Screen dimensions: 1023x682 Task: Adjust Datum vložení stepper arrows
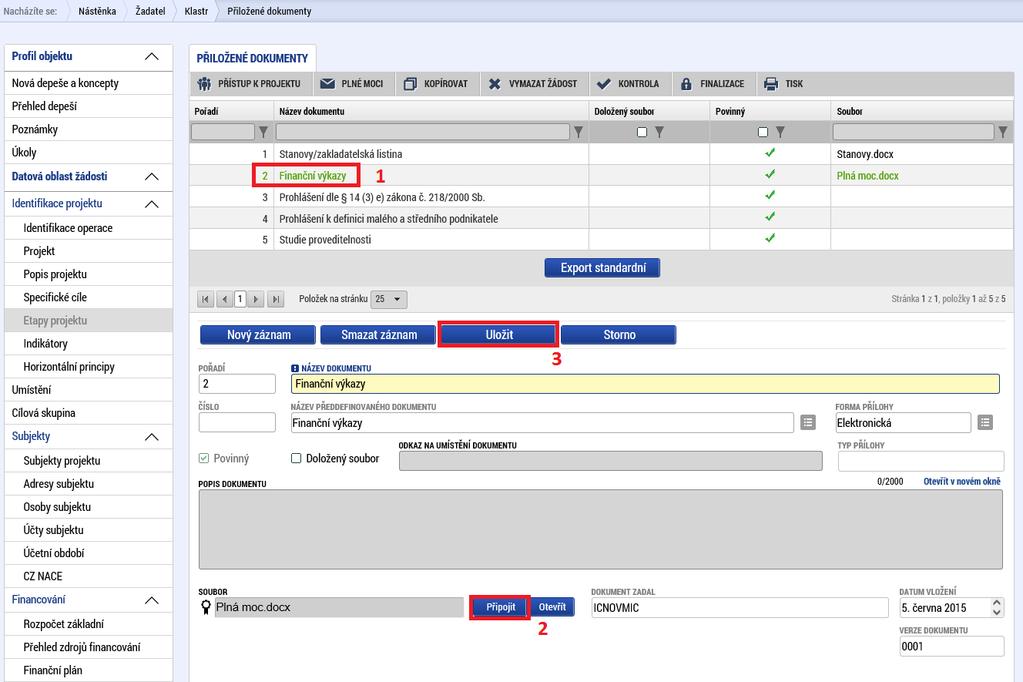click(997, 608)
